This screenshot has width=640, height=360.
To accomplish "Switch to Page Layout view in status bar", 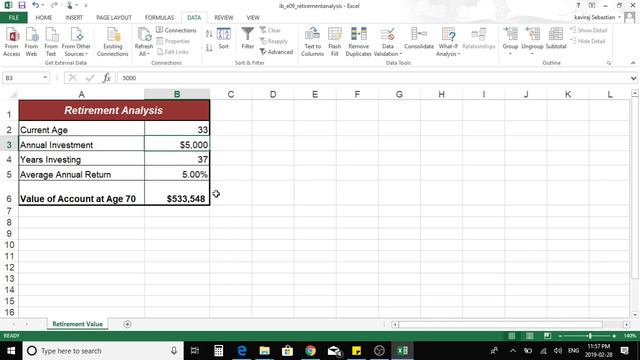I will click(x=529, y=336).
